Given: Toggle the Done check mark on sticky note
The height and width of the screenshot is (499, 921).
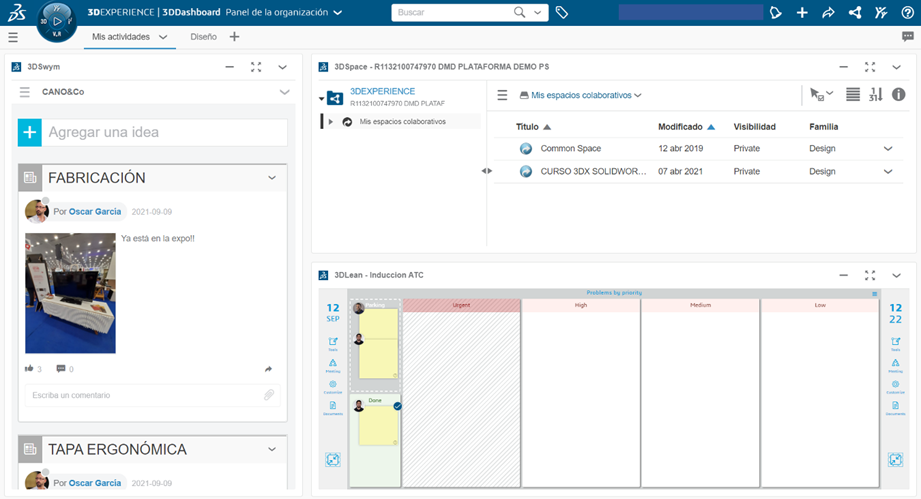Looking at the screenshot, I should click(x=398, y=406).
